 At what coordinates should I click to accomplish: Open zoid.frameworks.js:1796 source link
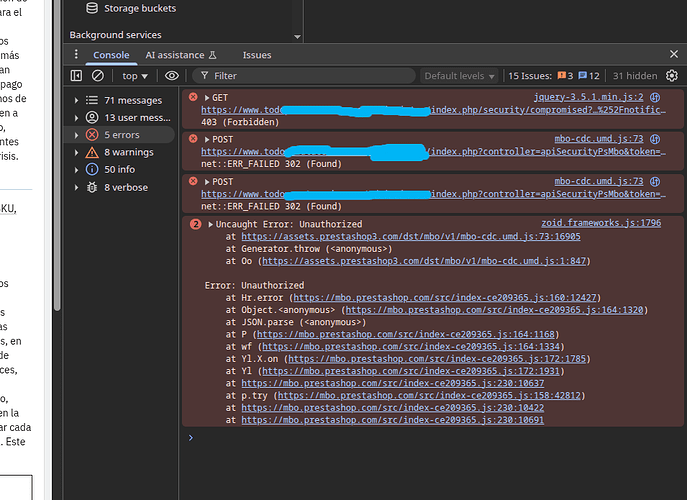click(x=601, y=223)
